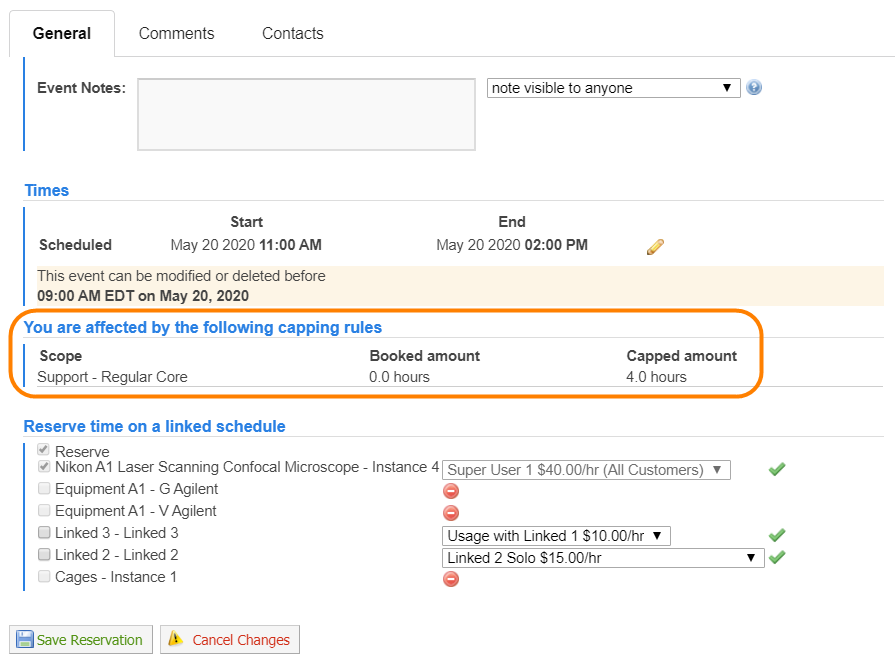
Task: Click green checkmark beside Linked 2 Solo rate
Action: point(777,557)
